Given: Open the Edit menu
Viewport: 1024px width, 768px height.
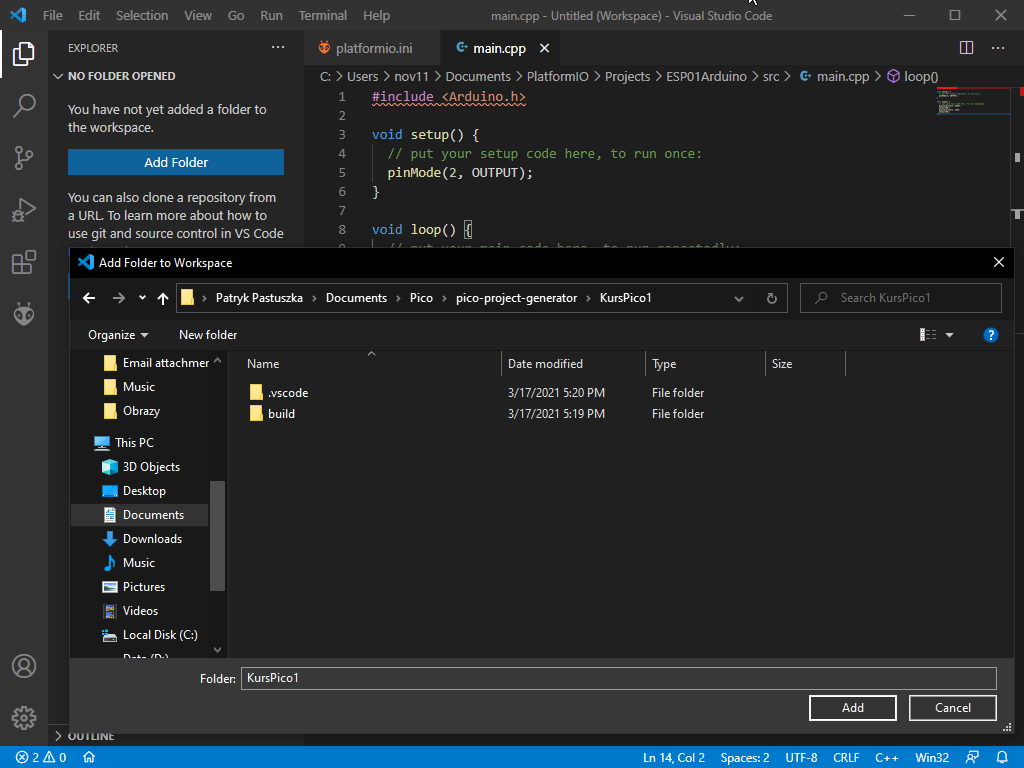Looking at the screenshot, I should (89, 15).
